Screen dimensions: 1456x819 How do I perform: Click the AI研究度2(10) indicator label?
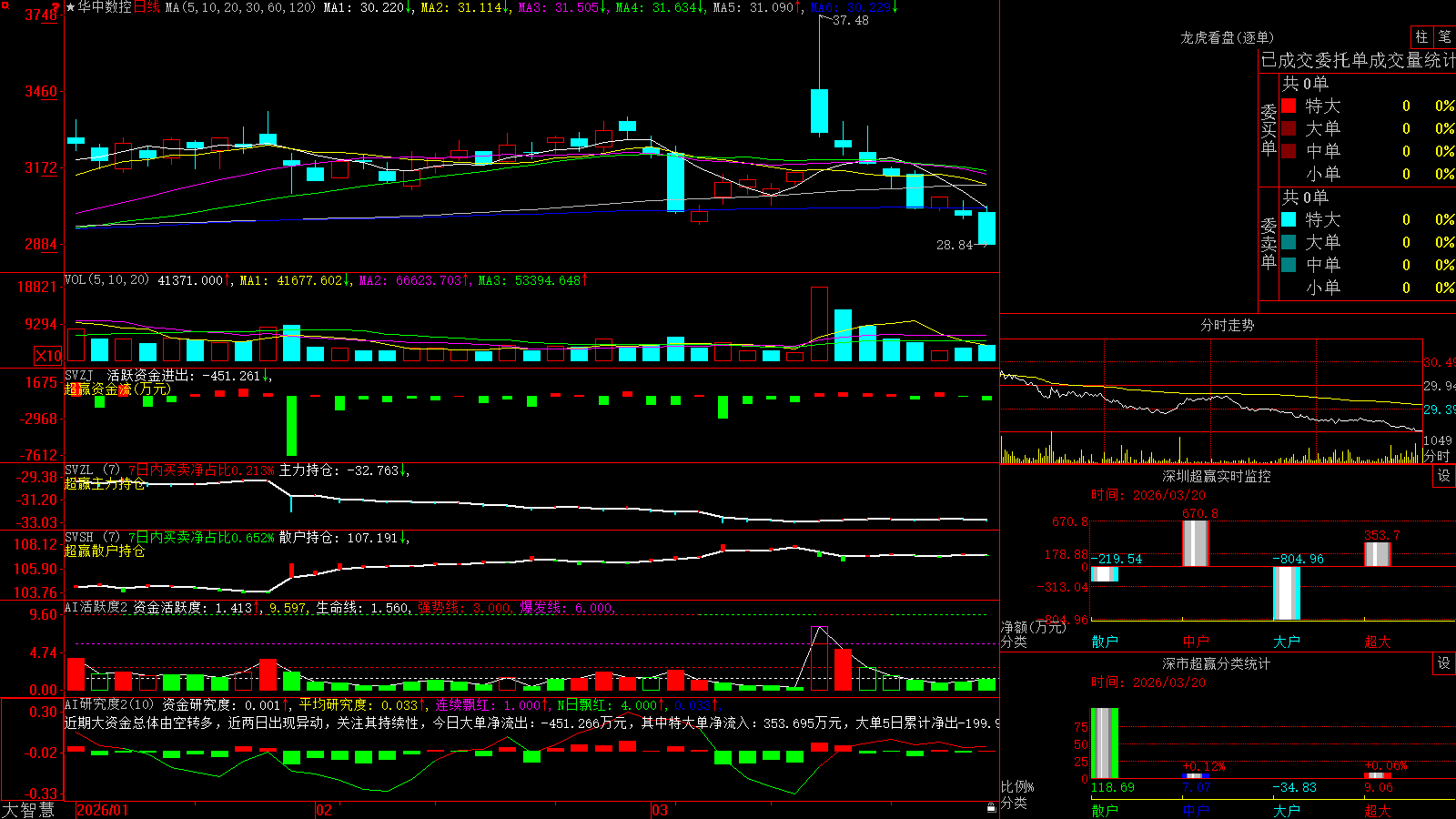(109, 704)
